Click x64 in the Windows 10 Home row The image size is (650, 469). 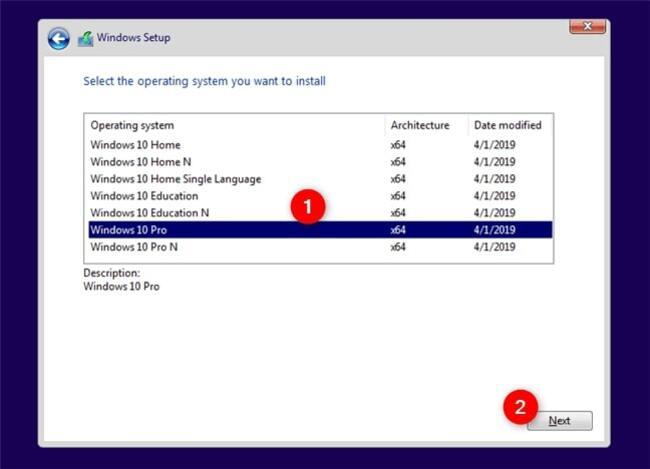pyautogui.click(x=398, y=145)
